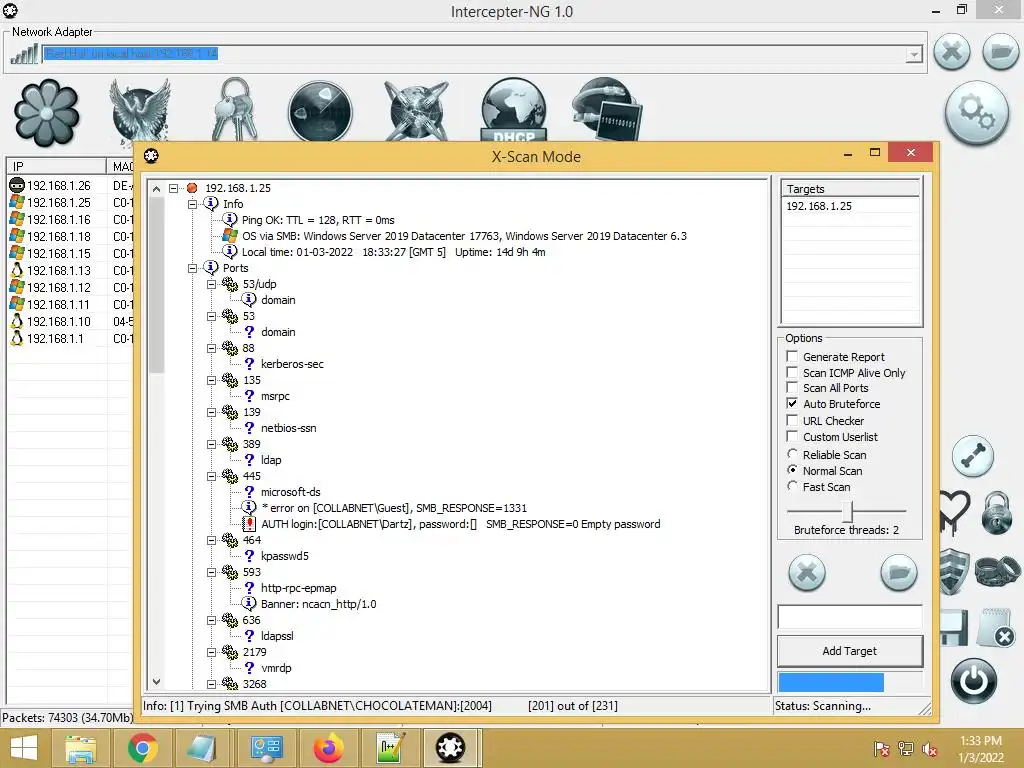The width and height of the screenshot is (1024, 768).
Task: Collapse the 53/udp port node
Action: point(212,285)
